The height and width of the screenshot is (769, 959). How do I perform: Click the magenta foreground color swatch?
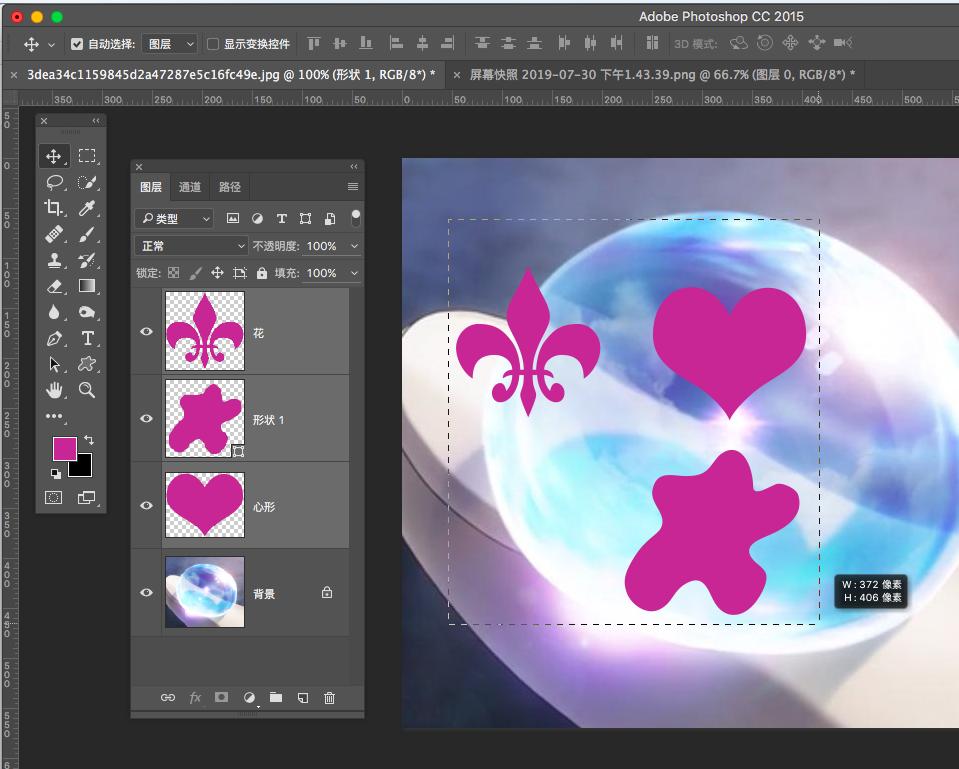point(64,448)
